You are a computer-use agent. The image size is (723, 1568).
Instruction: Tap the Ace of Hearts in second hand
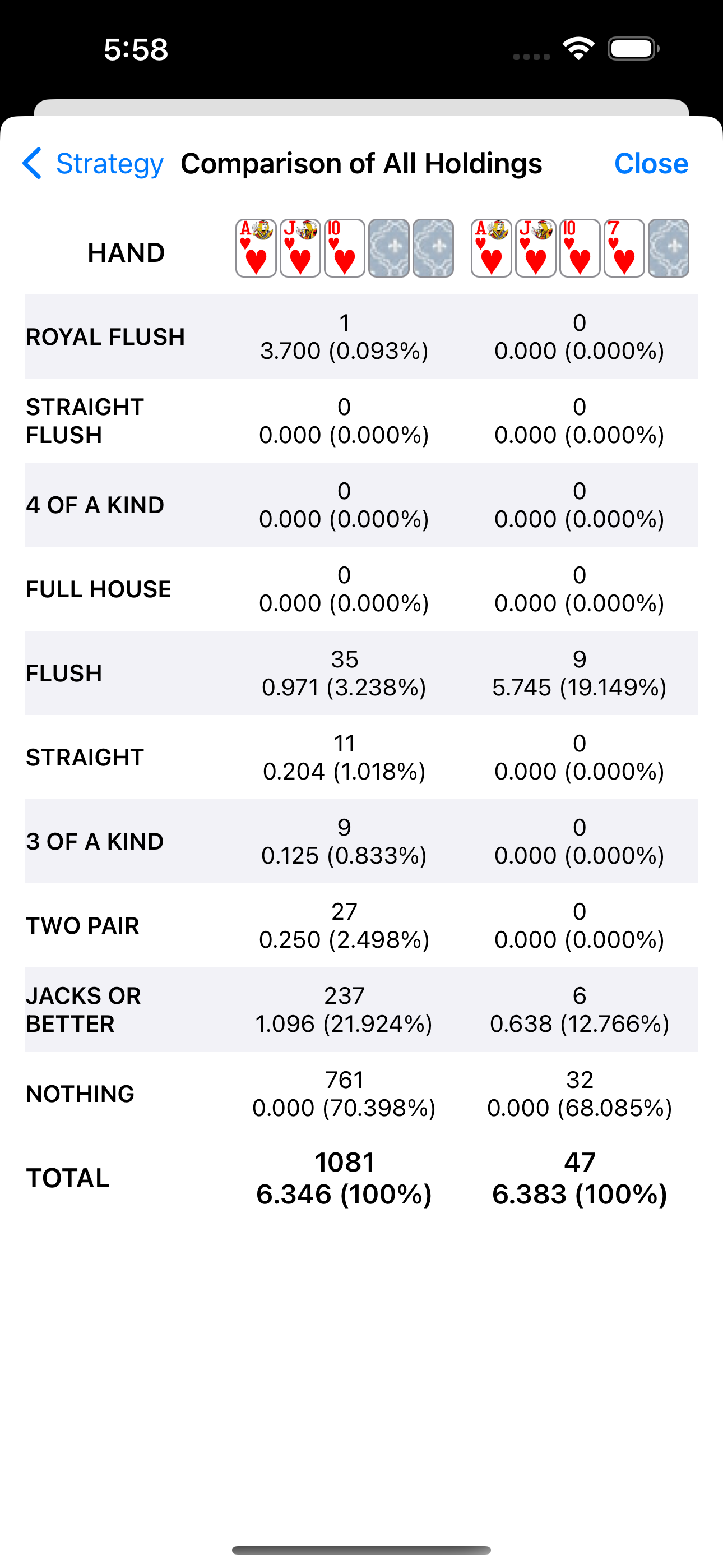coord(491,248)
